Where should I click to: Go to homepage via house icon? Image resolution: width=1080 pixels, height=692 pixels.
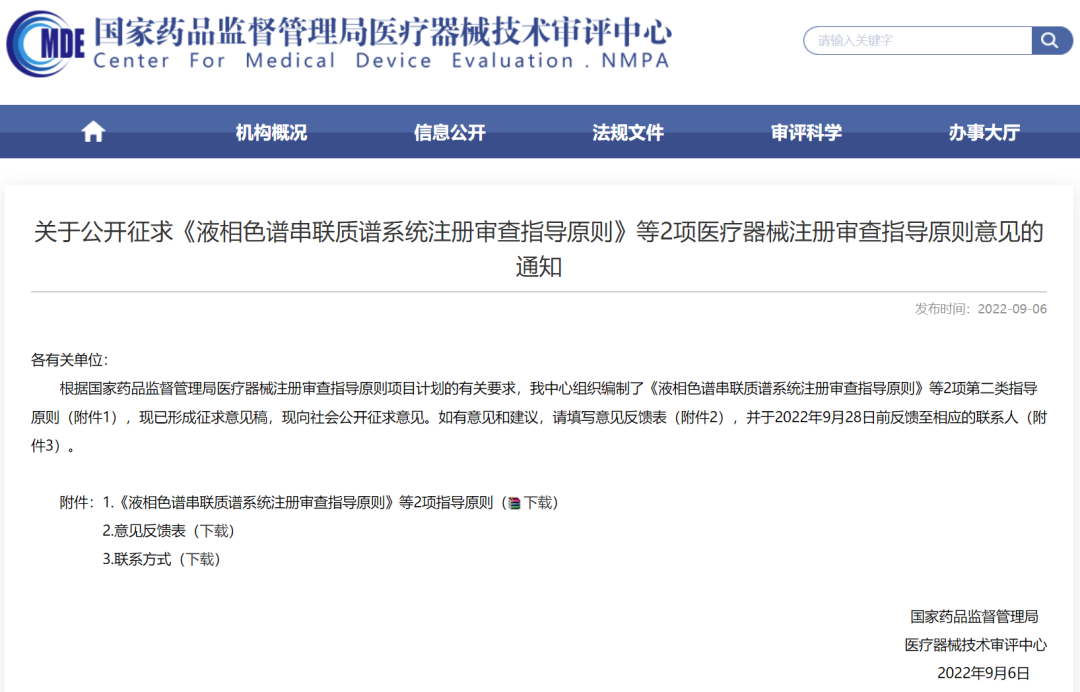(x=93, y=132)
